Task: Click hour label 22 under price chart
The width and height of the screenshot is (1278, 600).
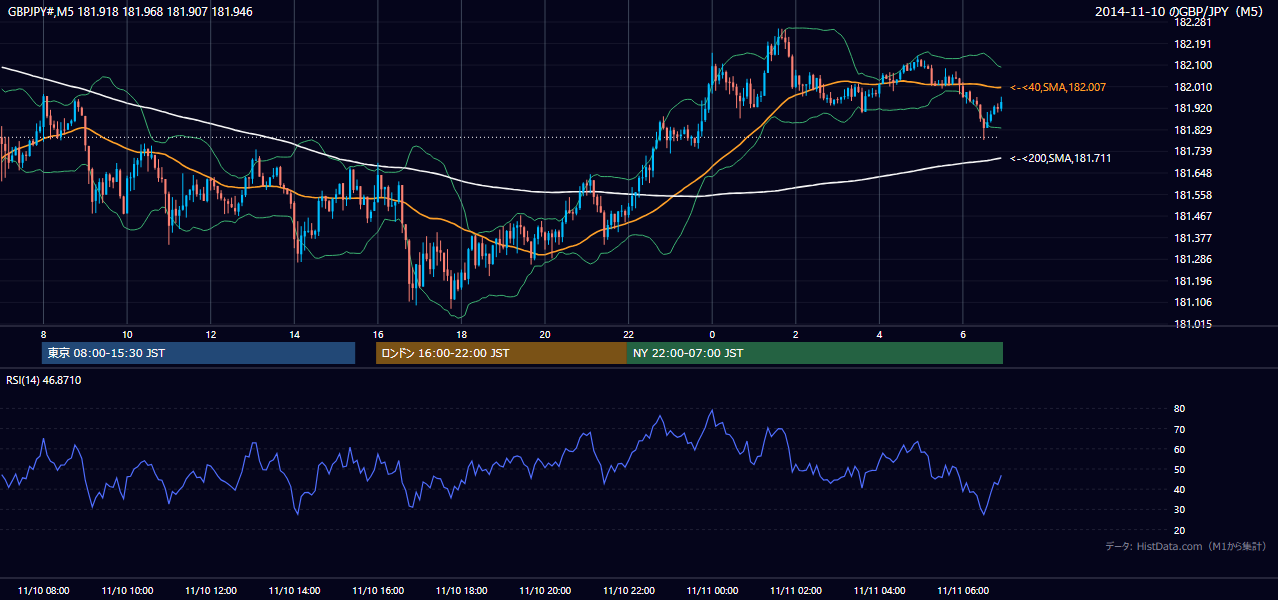Action: (x=628, y=334)
